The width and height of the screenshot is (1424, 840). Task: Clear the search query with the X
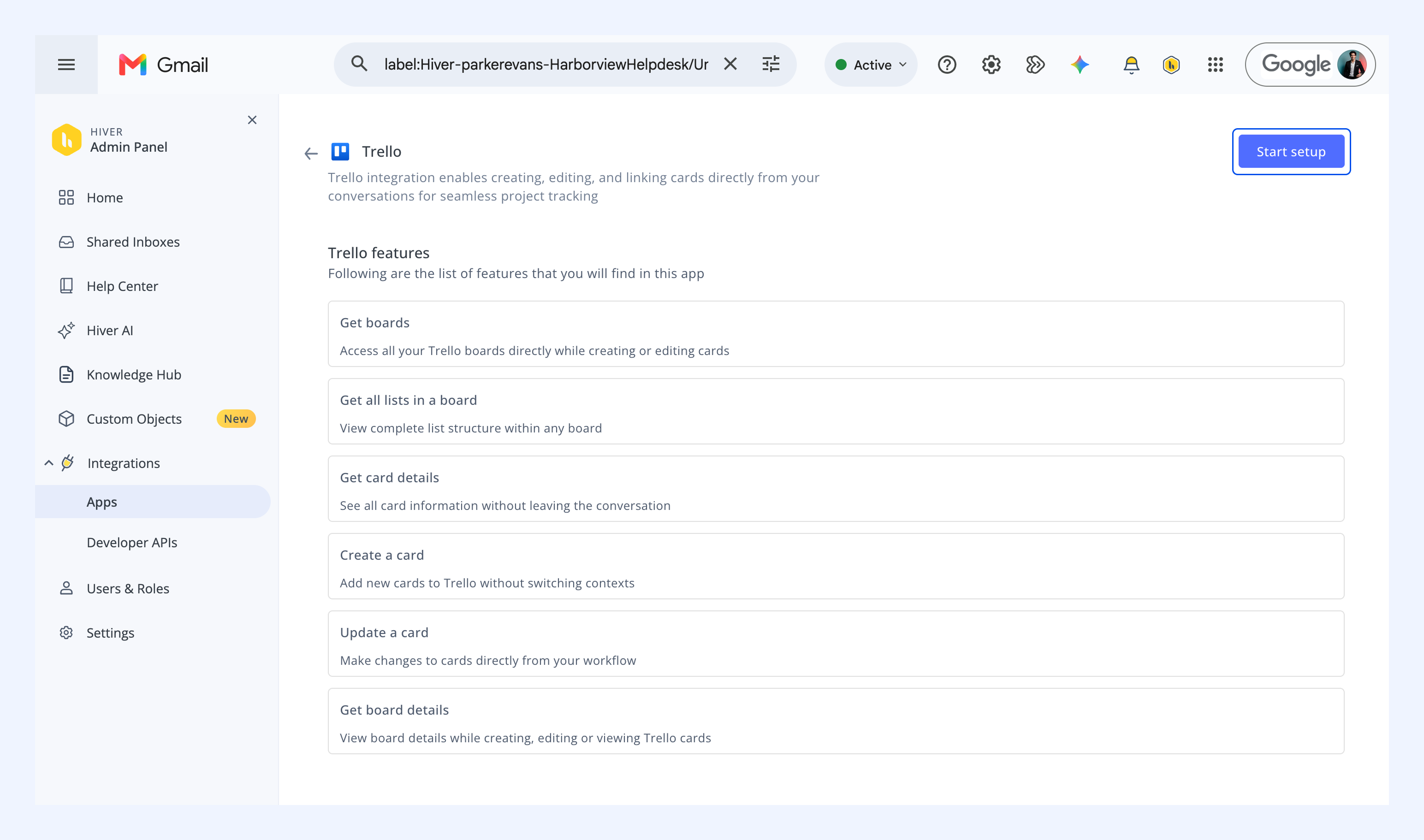[x=730, y=64]
